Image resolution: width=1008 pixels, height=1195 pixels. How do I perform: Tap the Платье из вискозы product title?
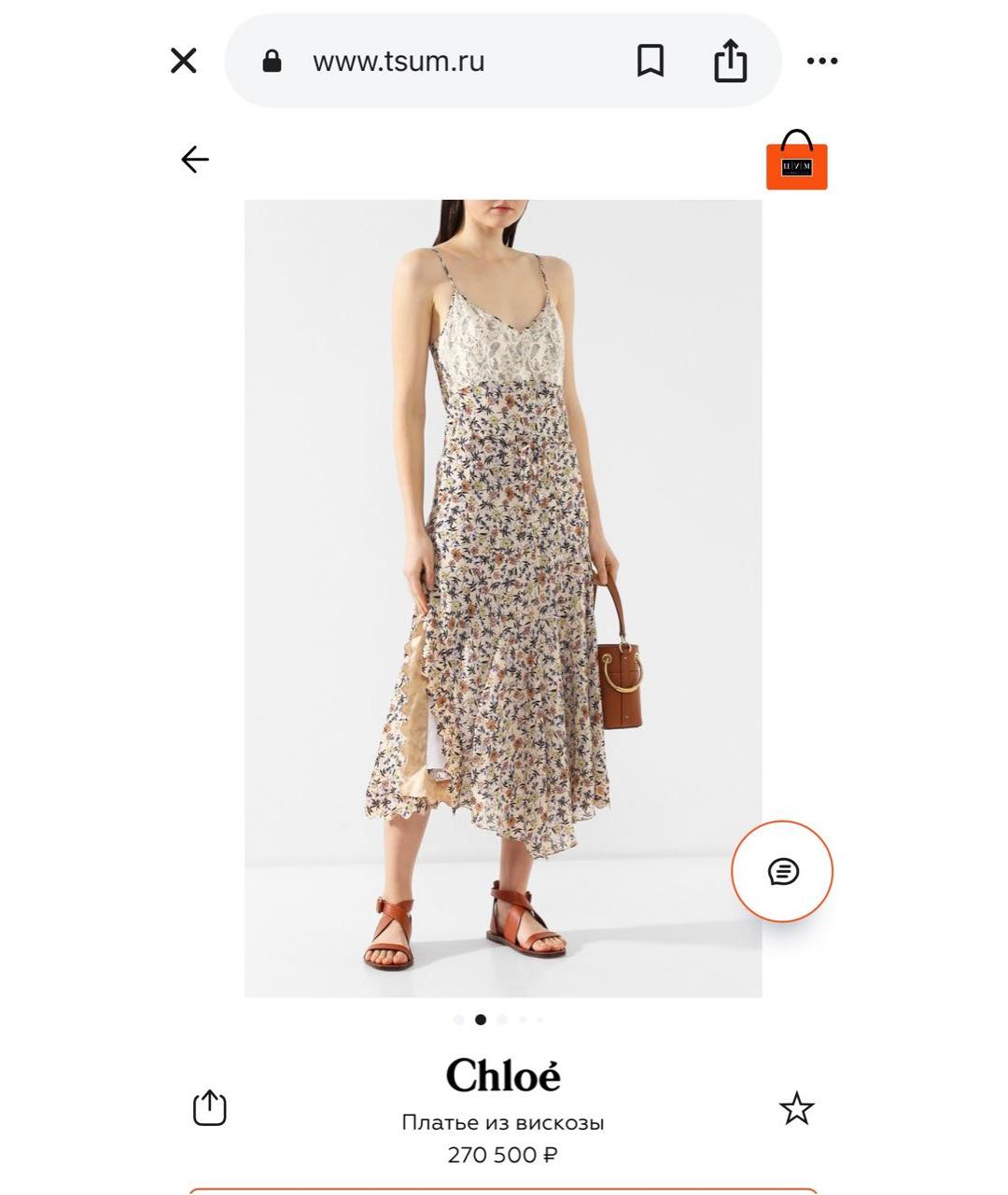503,1122
